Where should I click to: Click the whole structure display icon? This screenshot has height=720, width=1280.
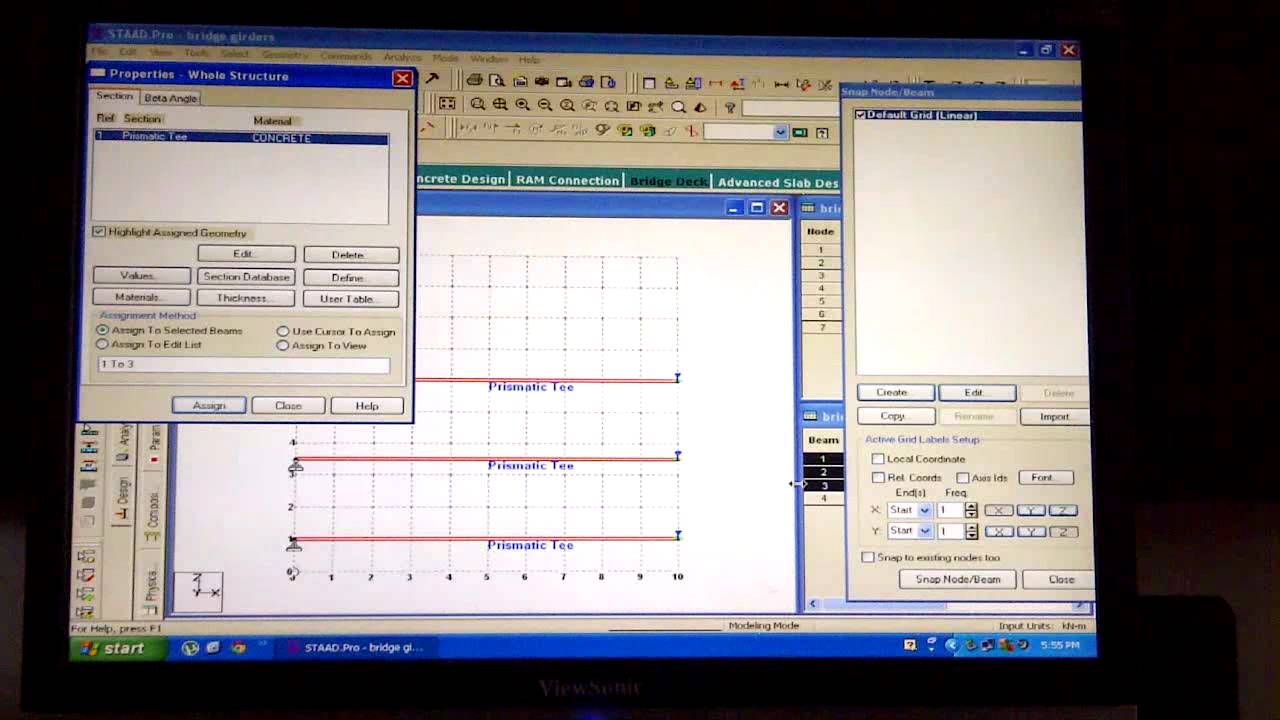pos(447,103)
